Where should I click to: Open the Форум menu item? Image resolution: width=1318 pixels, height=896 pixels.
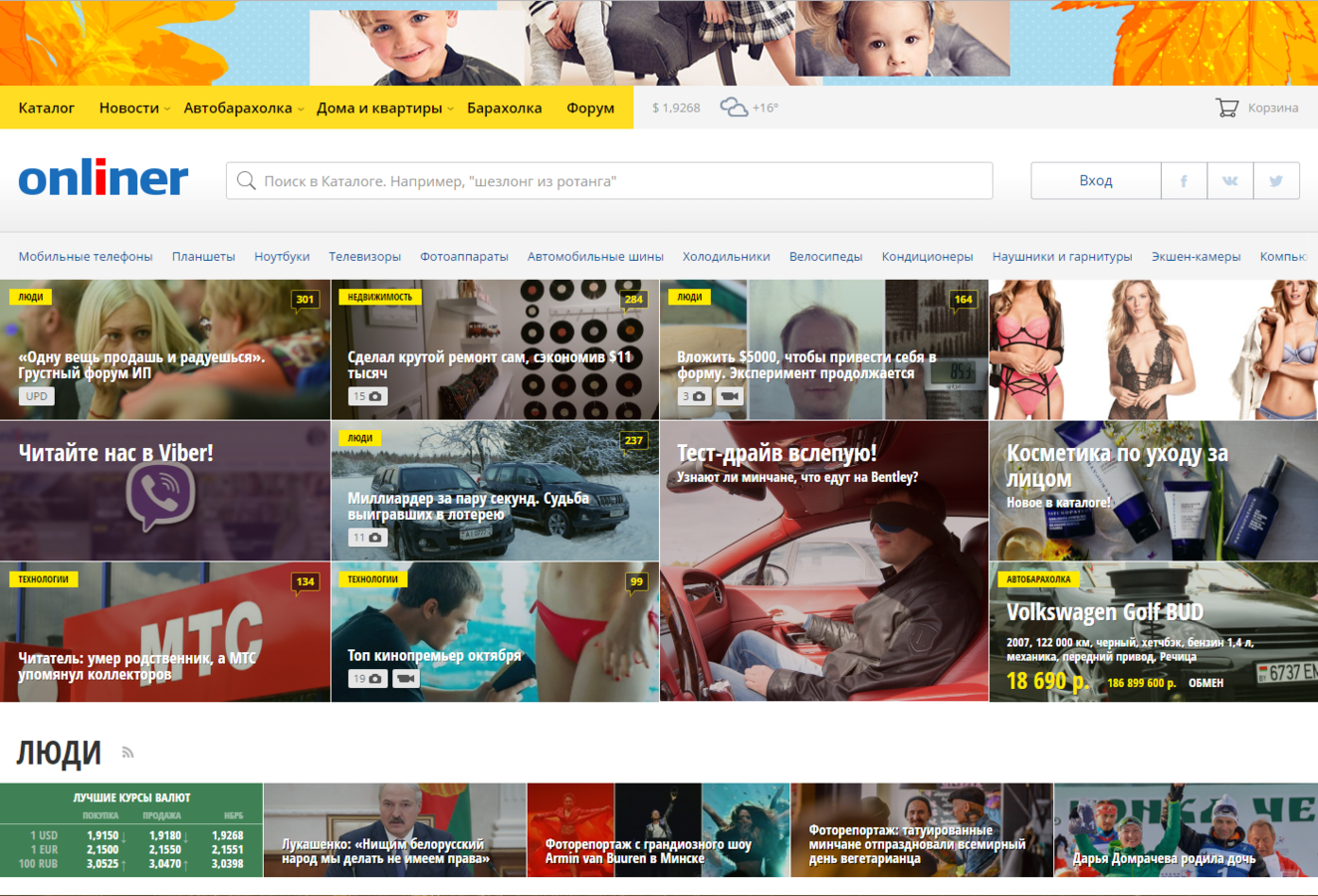[x=590, y=108]
